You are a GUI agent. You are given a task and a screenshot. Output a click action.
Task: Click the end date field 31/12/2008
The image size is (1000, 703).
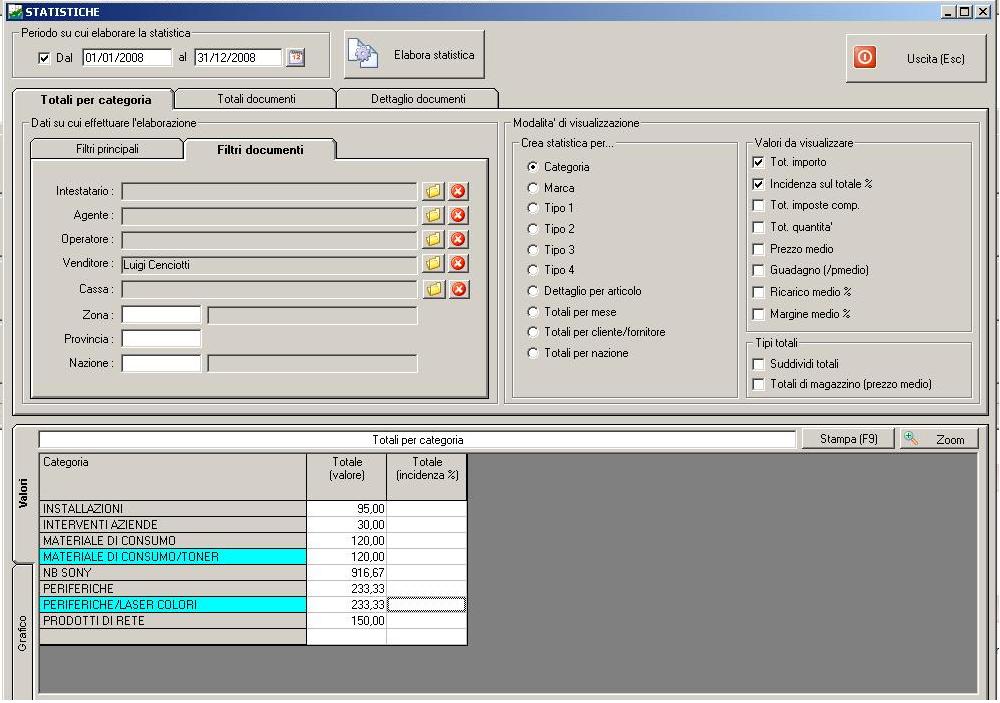[238, 57]
